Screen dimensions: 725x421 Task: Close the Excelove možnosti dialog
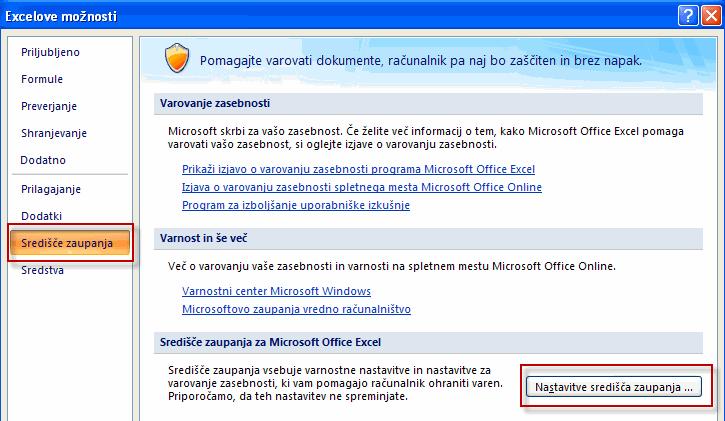click(711, 16)
